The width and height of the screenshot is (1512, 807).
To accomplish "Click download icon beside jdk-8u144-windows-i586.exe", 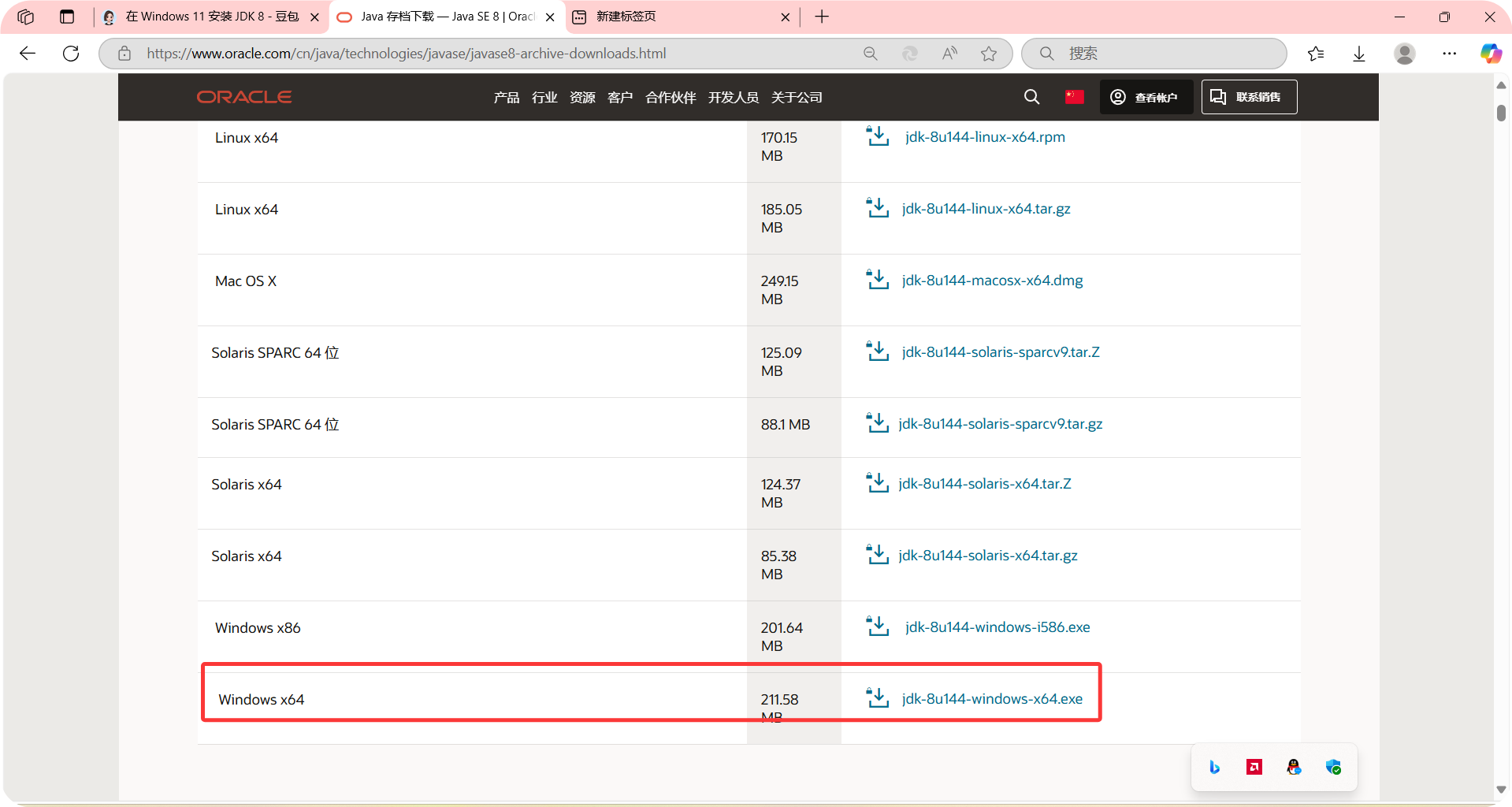I will coord(877,627).
